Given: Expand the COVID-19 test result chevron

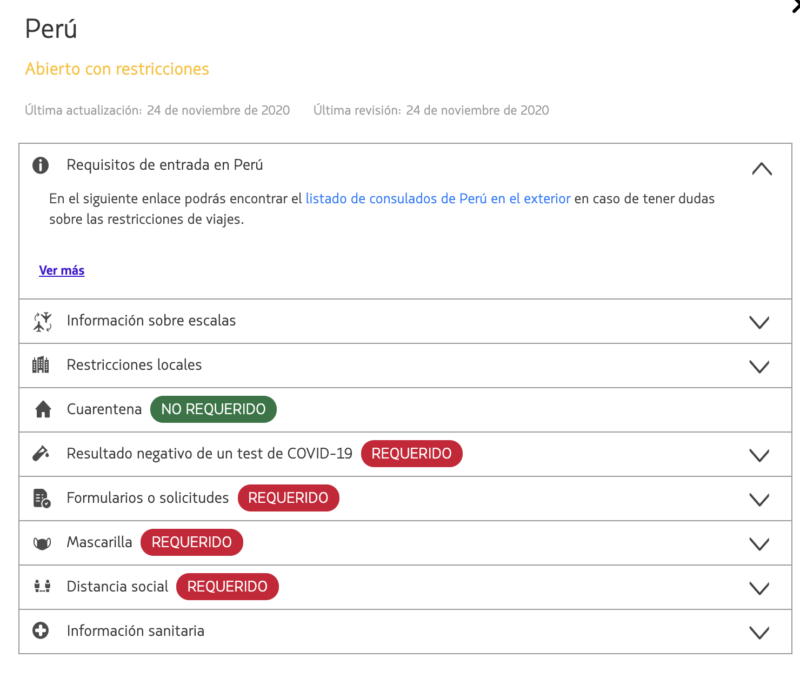Looking at the screenshot, I should [759, 455].
